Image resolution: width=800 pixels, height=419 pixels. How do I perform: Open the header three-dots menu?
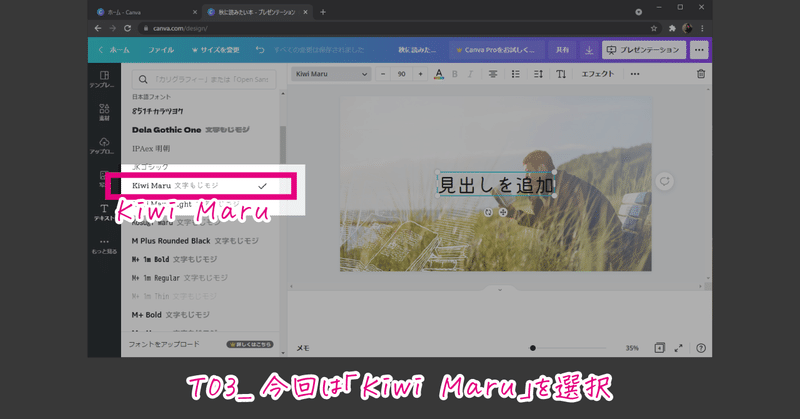tap(699, 50)
